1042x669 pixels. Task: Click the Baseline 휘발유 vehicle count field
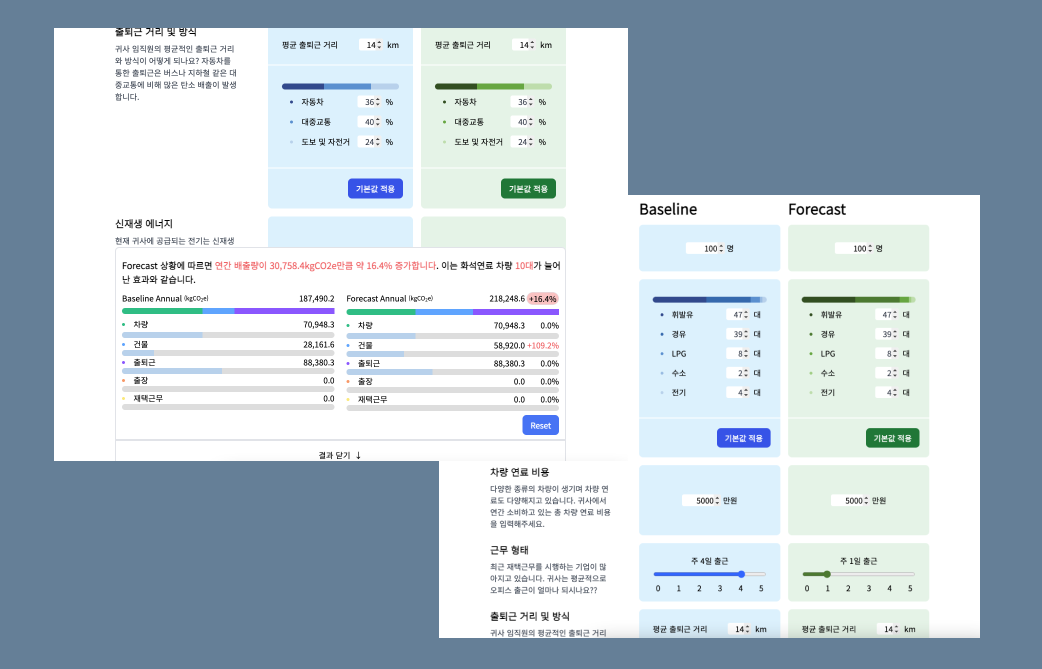click(736, 314)
